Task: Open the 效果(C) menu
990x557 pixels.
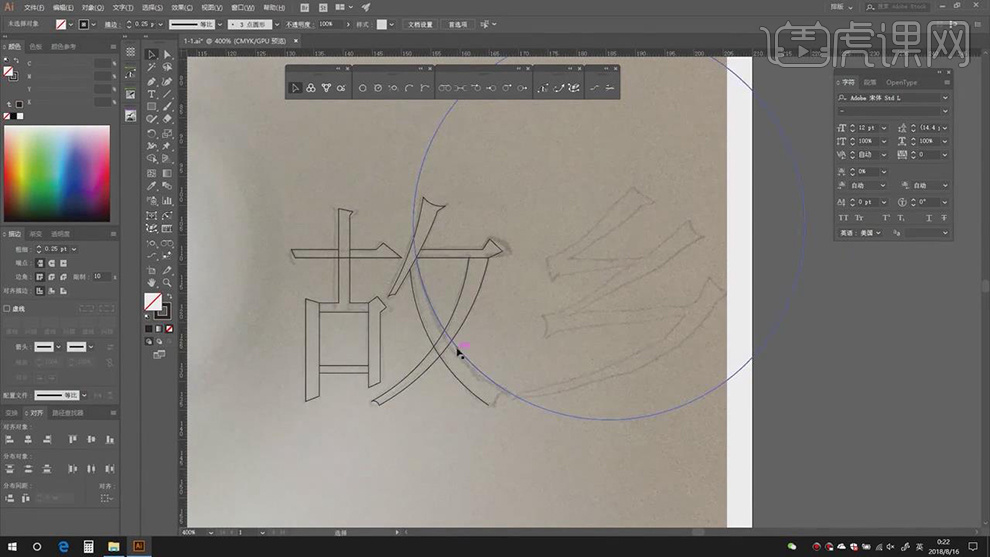Action: click(181, 7)
